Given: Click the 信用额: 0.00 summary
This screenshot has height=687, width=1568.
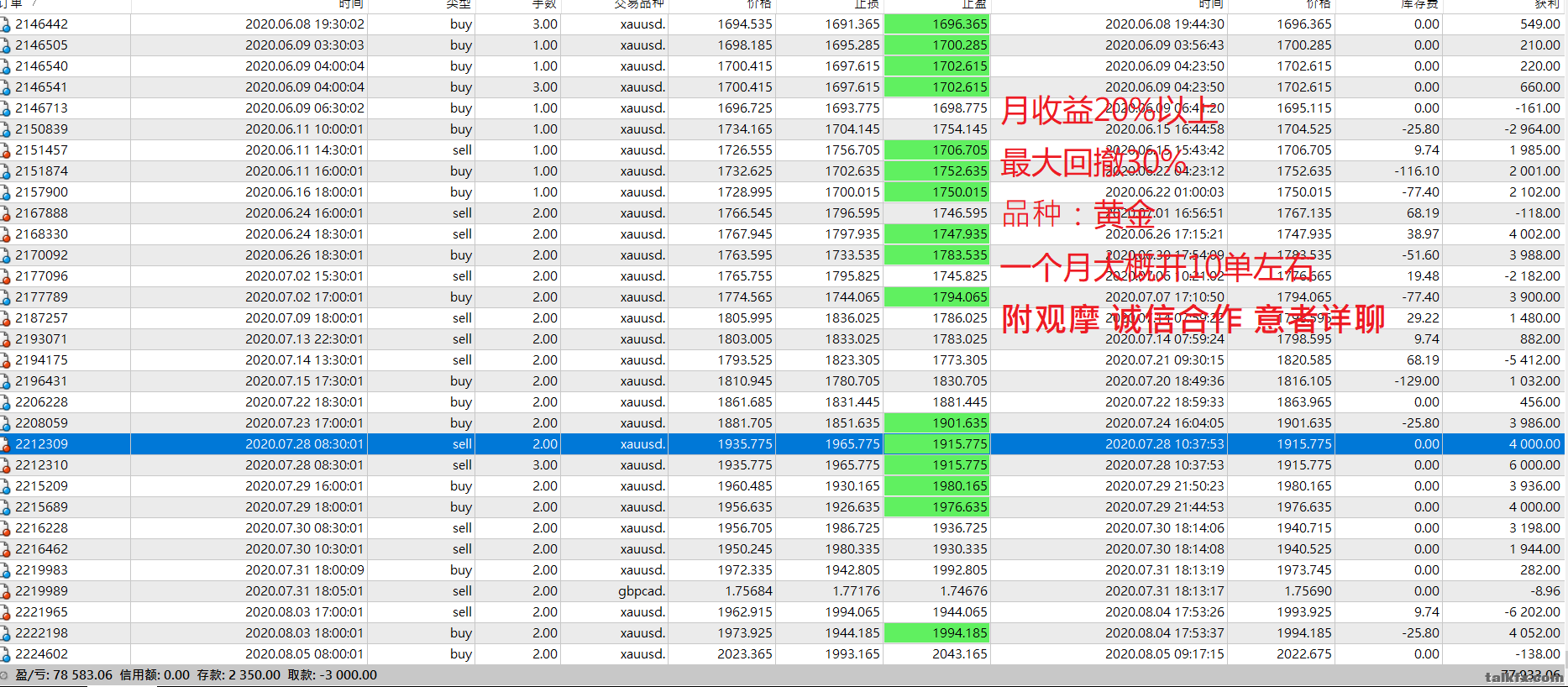Looking at the screenshot, I should (155, 675).
